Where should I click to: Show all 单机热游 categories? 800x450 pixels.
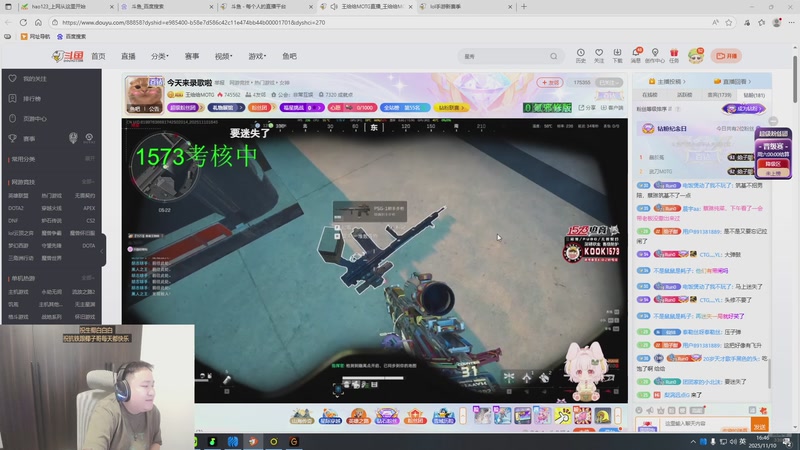88,278
